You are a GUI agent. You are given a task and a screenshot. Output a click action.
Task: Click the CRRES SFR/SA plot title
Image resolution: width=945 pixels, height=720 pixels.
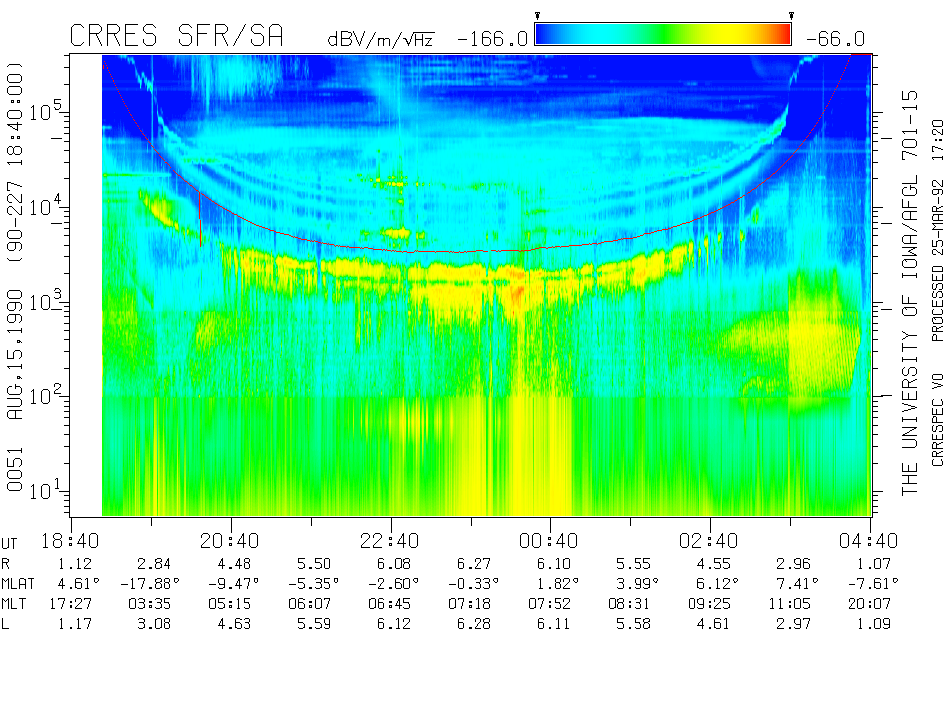tap(176, 36)
